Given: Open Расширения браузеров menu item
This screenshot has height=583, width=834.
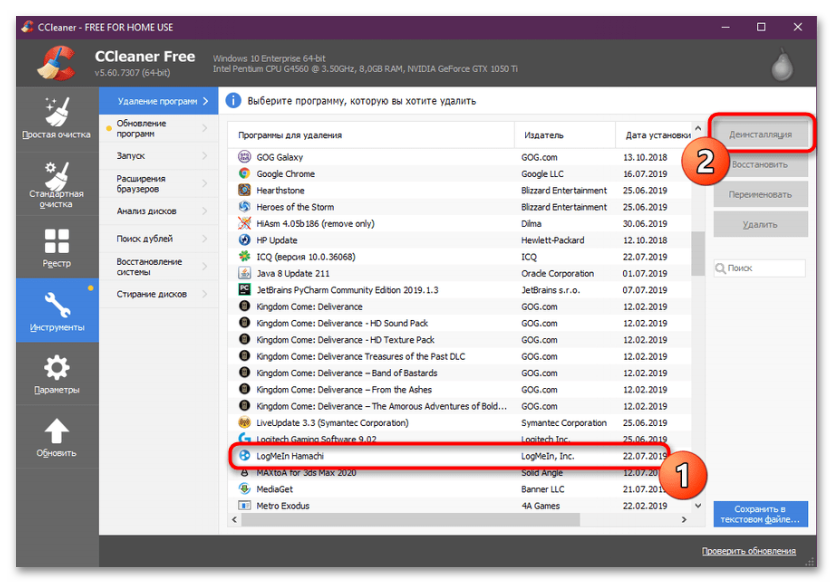Looking at the screenshot, I should (159, 184).
